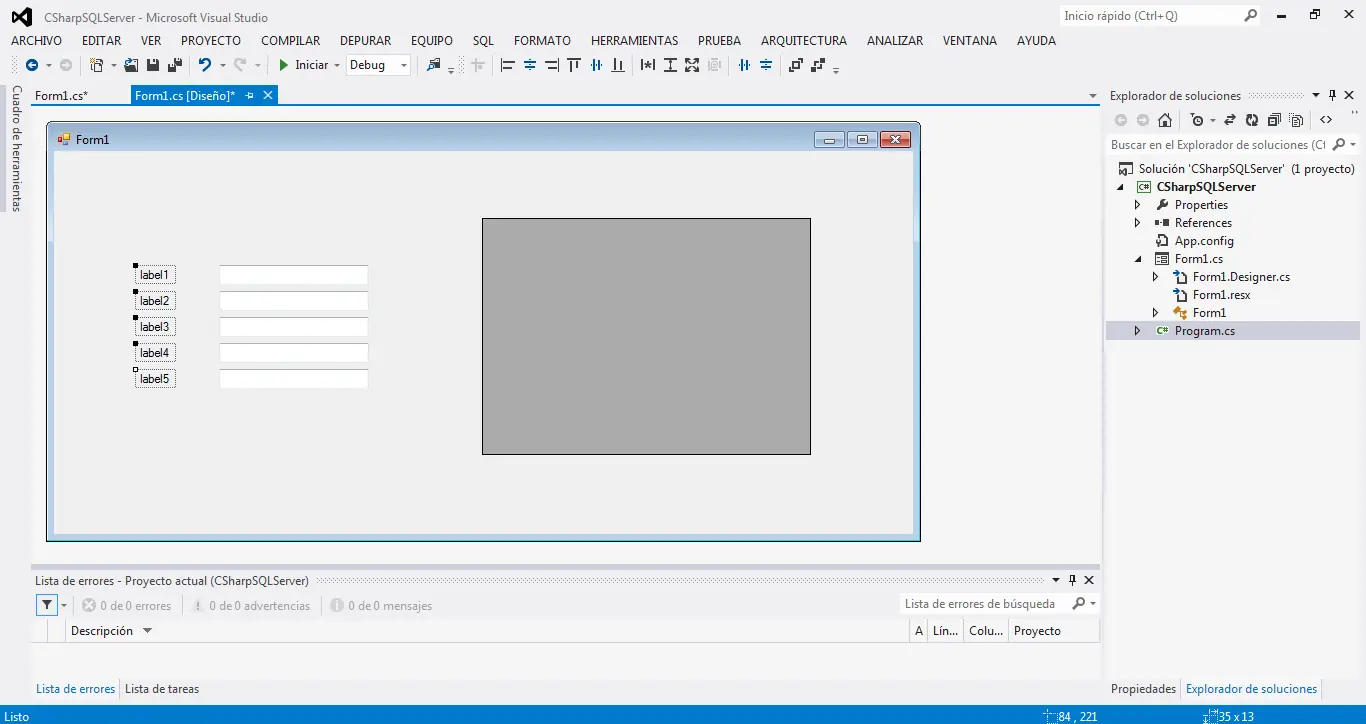The width and height of the screenshot is (1366, 724).
Task: Click the Show All Files icon
Action: point(1297,120)
